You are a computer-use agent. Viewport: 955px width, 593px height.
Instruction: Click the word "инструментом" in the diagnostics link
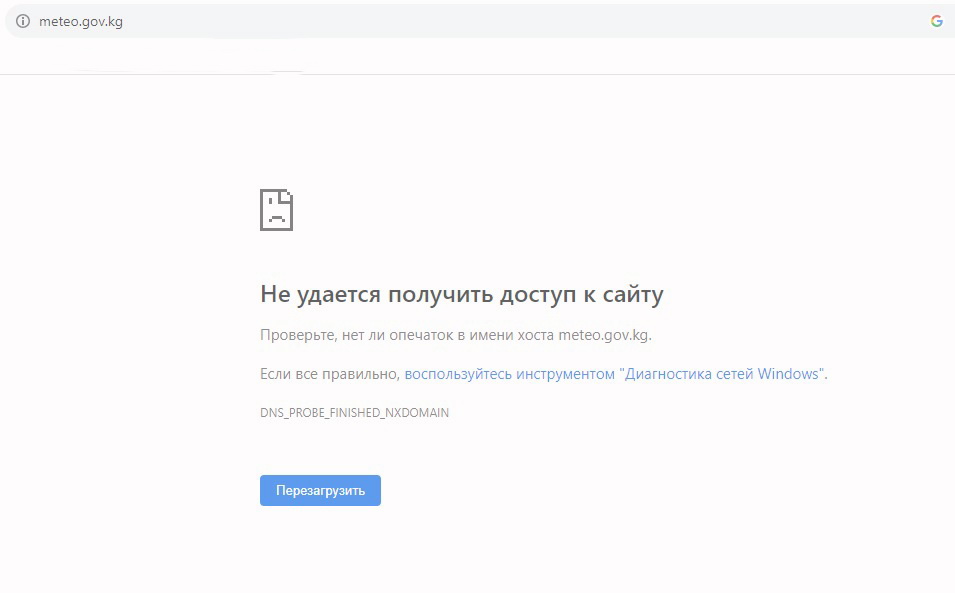[x=565, y=374]
